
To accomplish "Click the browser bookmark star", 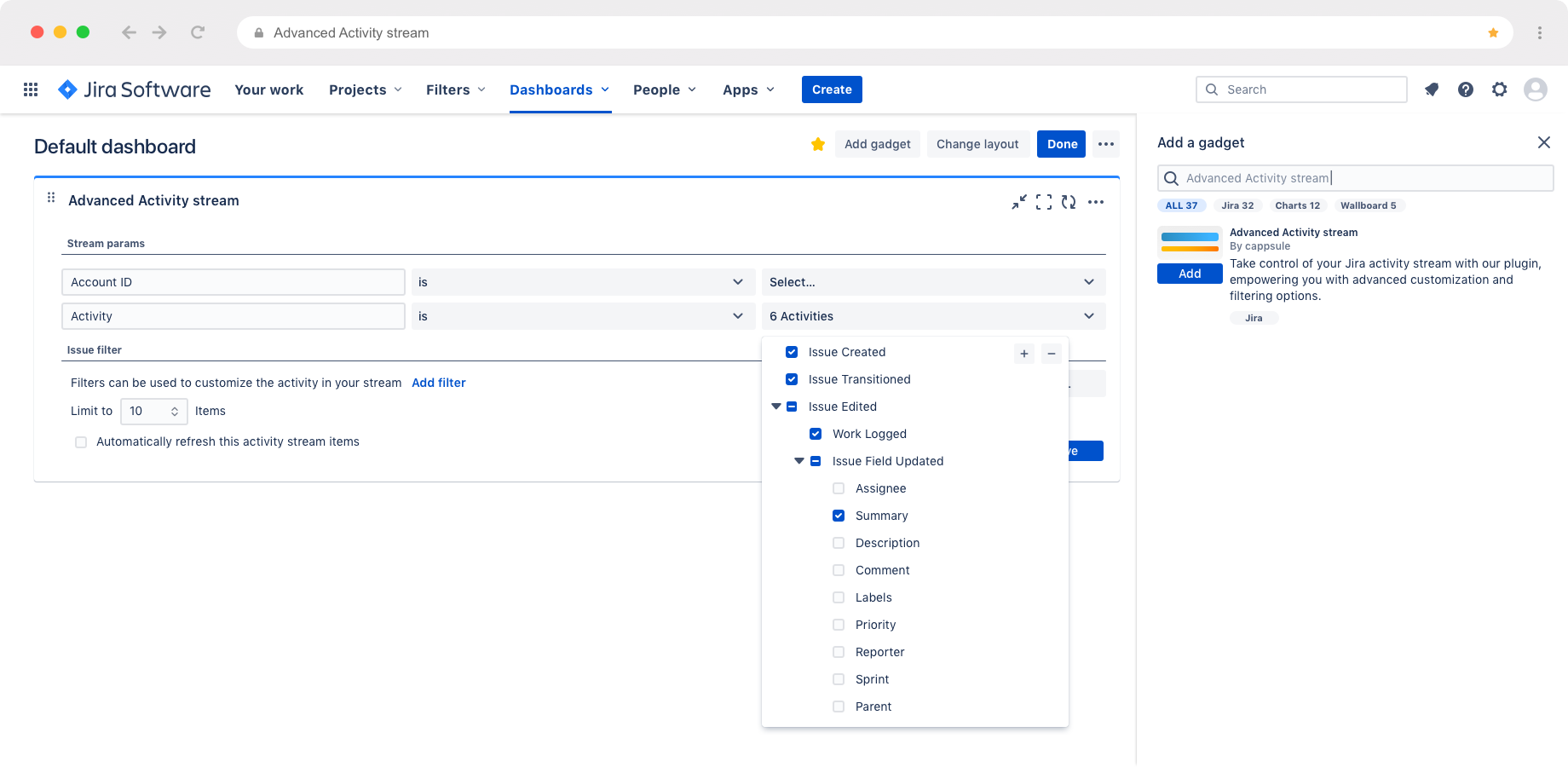I will (1493, 32).
